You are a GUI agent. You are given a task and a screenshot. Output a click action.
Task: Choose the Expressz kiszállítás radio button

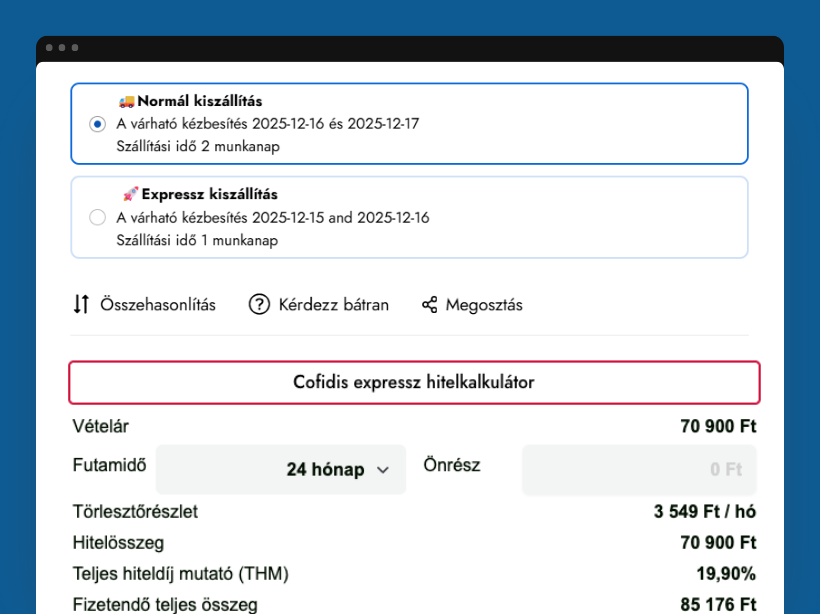pos(97,217)
